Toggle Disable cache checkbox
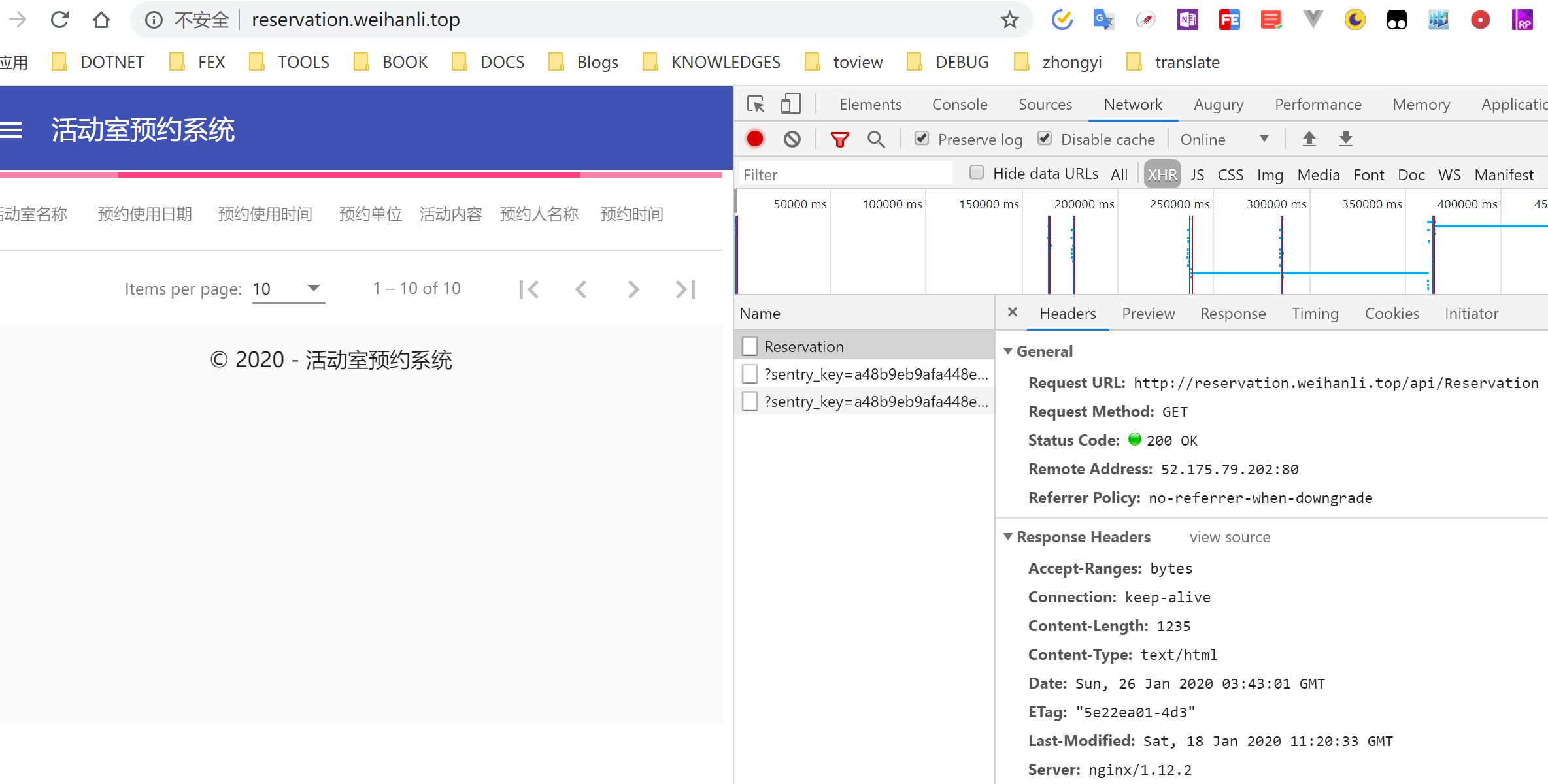 coord(1045,138)
